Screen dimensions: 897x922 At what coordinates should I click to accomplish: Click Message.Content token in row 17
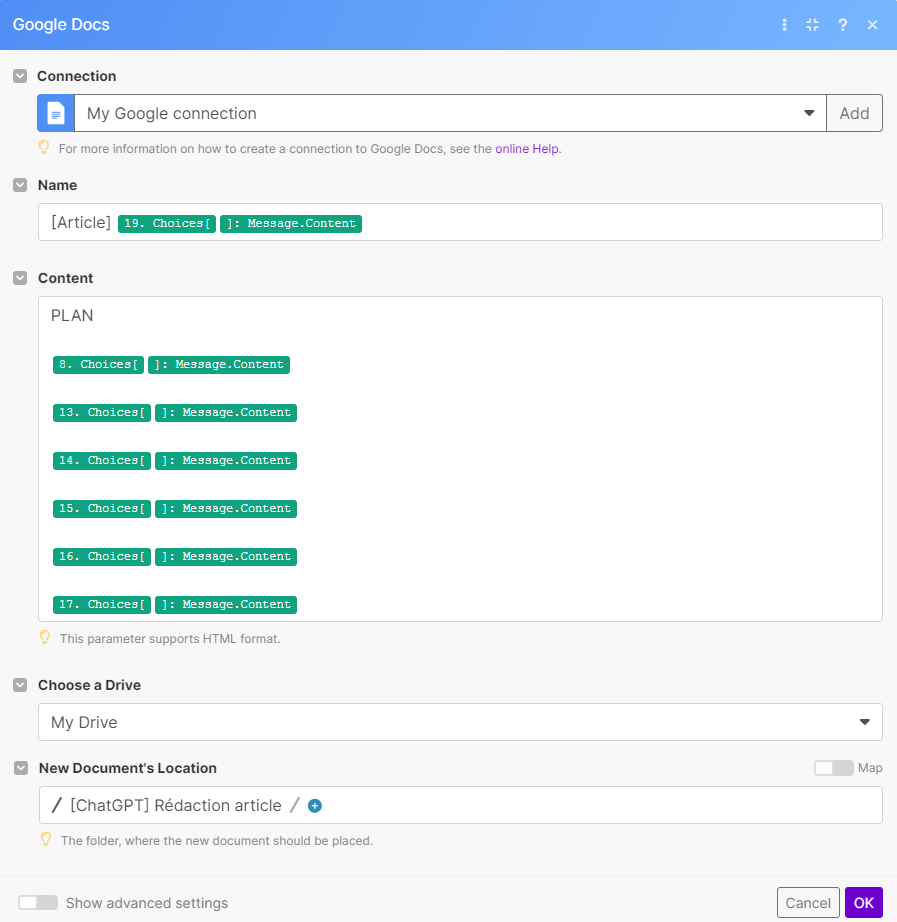[226, 604]
